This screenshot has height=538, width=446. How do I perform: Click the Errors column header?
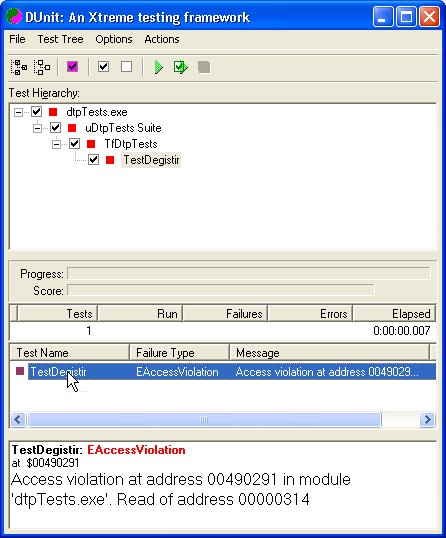(310, 314)
